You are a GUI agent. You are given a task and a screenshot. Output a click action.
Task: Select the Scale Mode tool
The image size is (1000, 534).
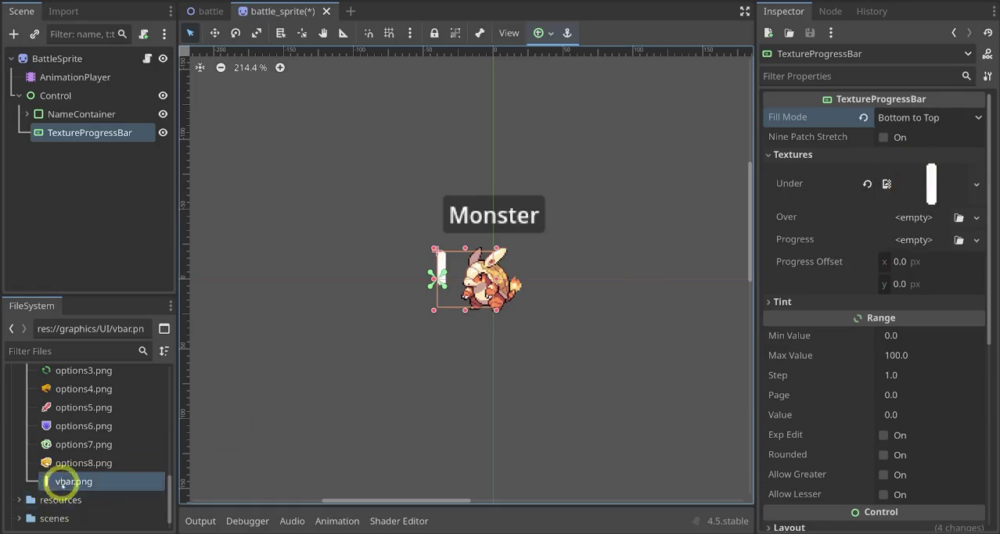click(x=256, y=33)
